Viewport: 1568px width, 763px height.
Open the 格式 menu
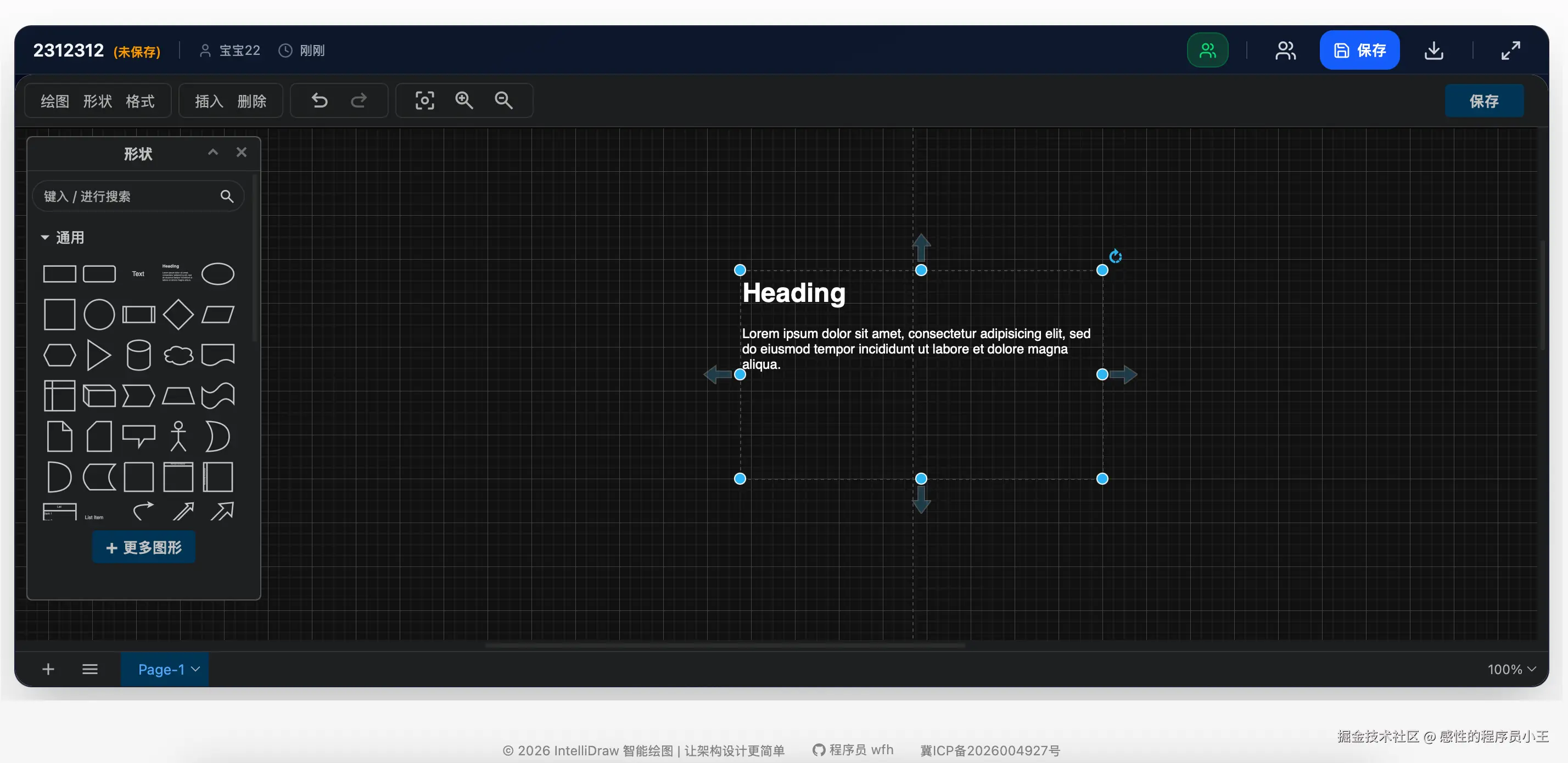pyautogui.click(x=140, y=101)
